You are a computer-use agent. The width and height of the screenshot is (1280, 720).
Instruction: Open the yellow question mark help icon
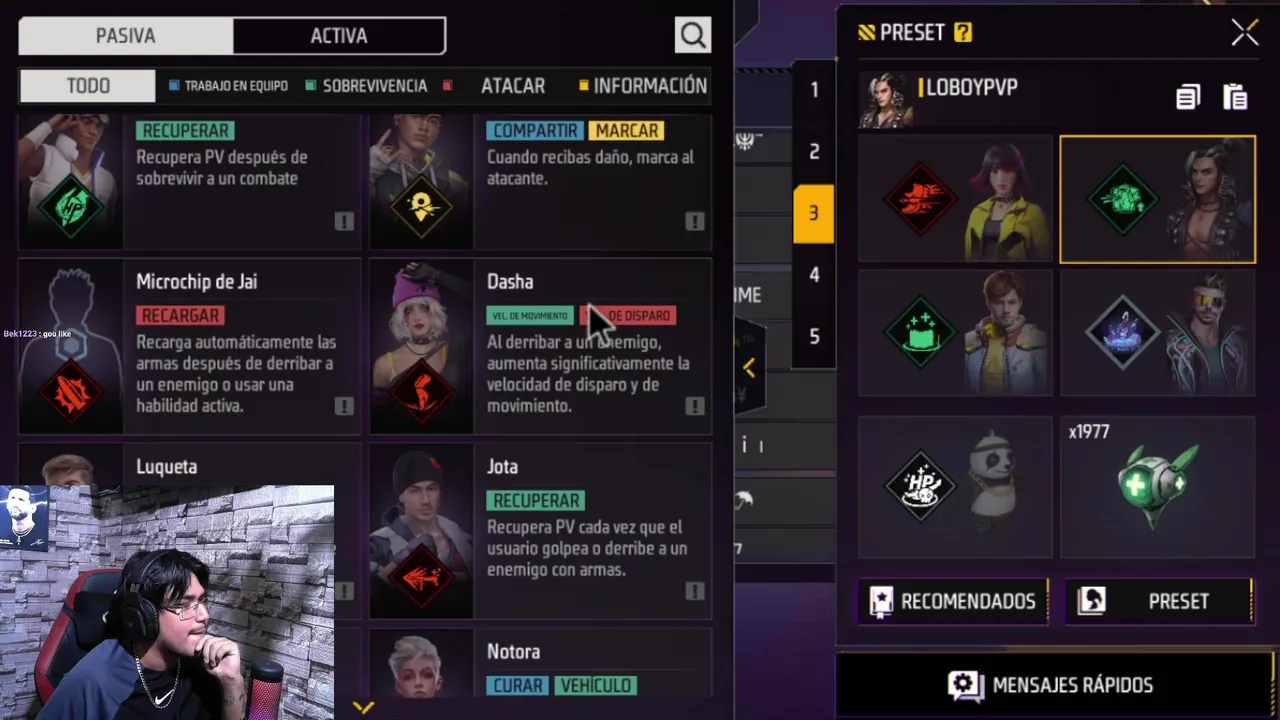tap(962, 33)
